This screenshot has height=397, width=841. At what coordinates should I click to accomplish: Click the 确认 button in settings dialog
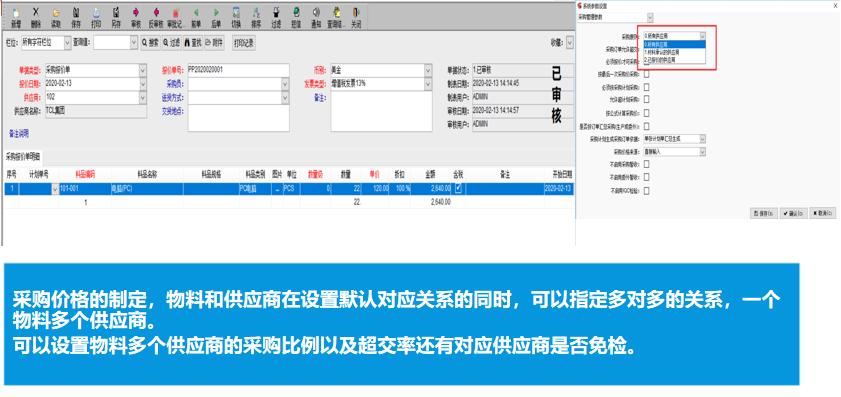pyautogui.click(x=793, y=214)
